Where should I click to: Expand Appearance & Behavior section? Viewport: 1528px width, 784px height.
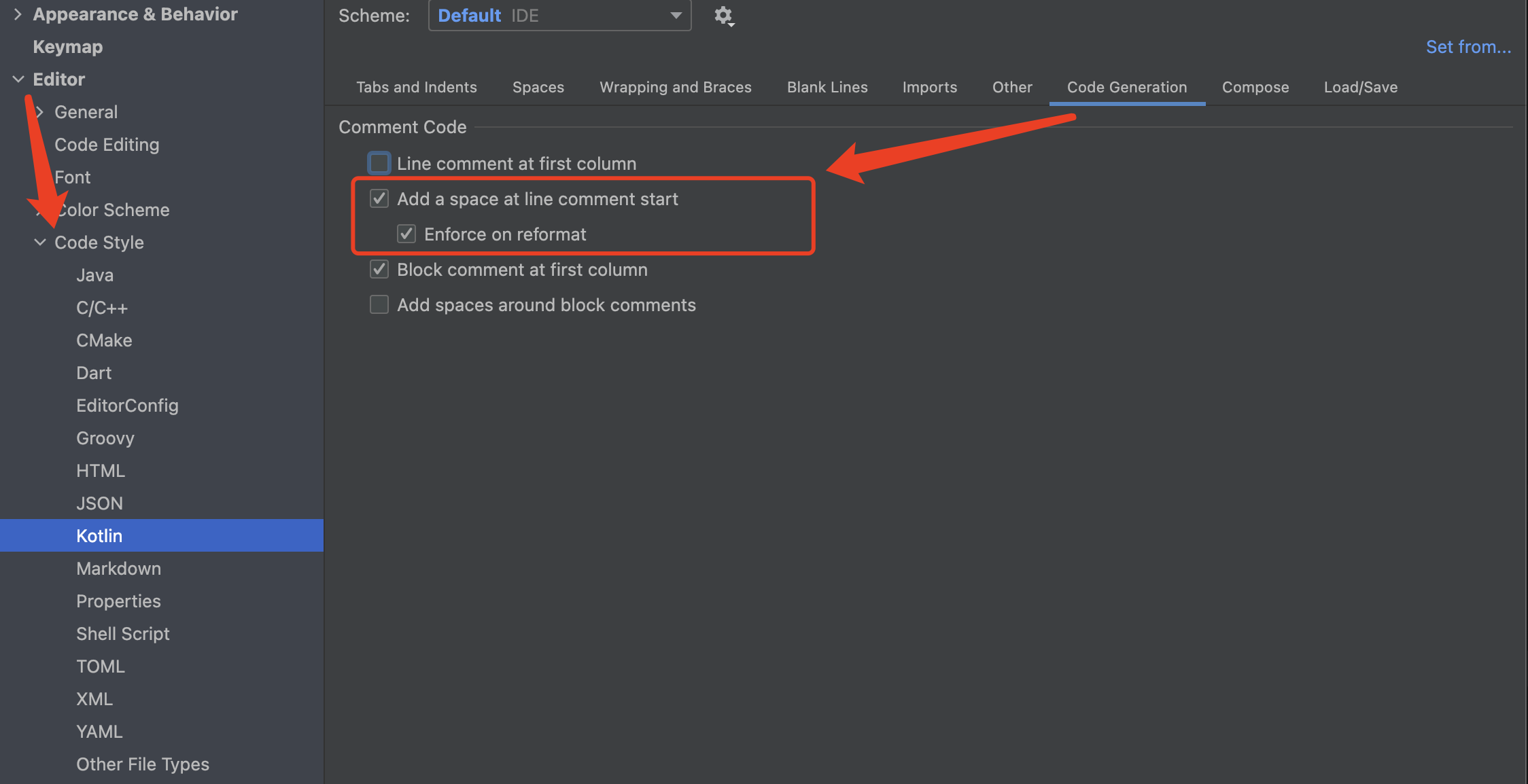click(18, 14)
